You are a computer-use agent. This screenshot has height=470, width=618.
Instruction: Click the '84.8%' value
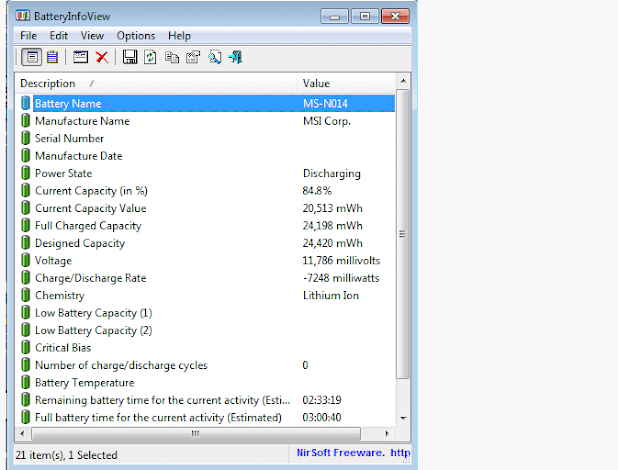point(317,191)
